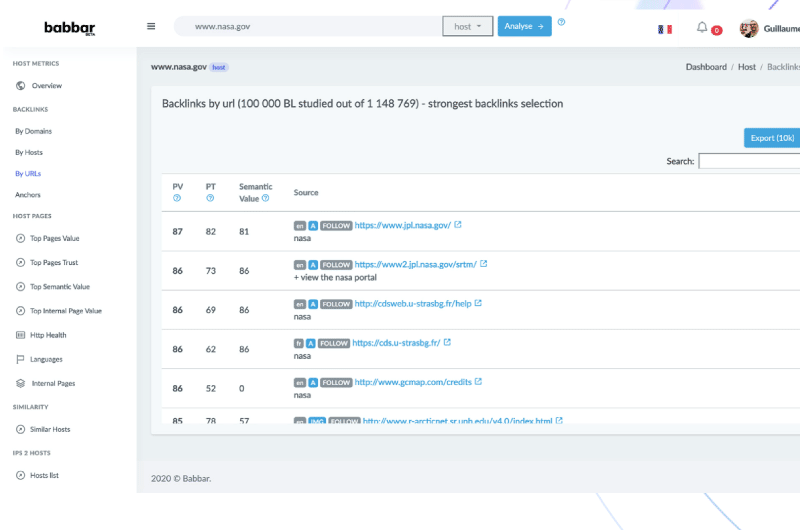Open http://cdsweb.u-strasbg.fr/help source link
The image size is (800, 530).
[413, 304]
